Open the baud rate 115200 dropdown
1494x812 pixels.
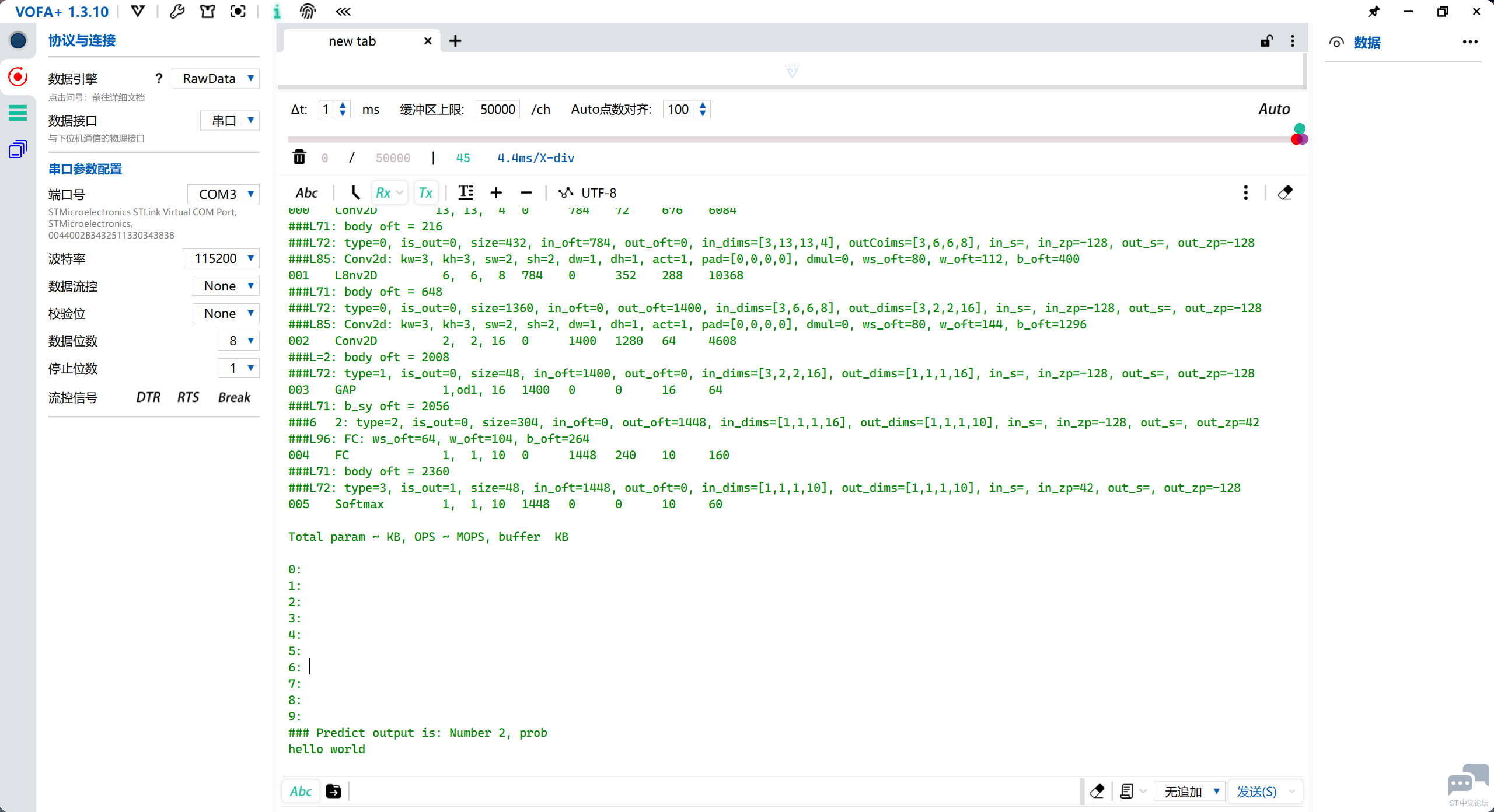tap(221, 258)
